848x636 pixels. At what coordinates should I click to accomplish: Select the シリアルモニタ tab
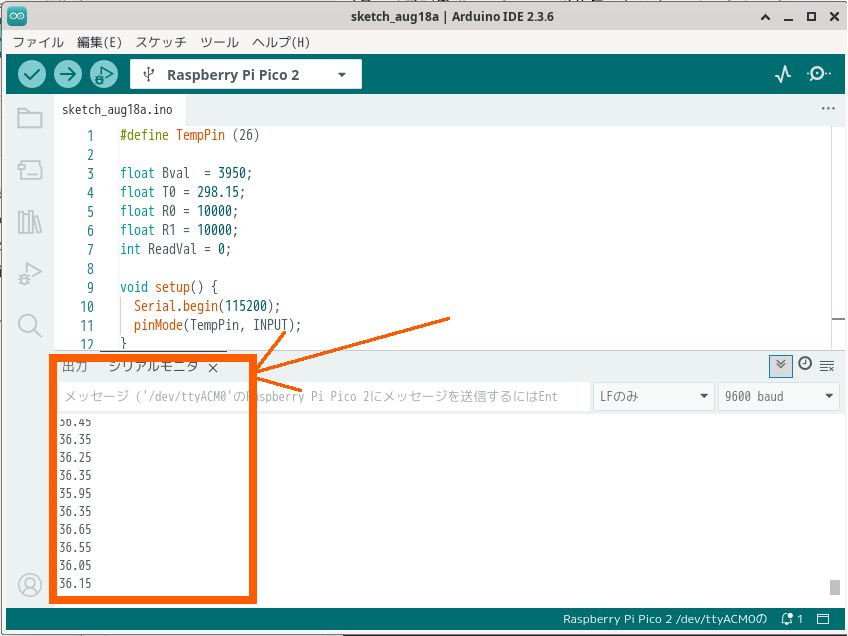154,367
